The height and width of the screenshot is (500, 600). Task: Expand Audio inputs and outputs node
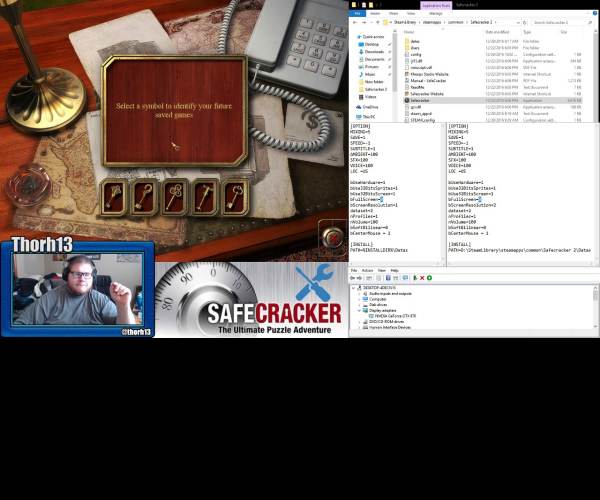point(359,293)
